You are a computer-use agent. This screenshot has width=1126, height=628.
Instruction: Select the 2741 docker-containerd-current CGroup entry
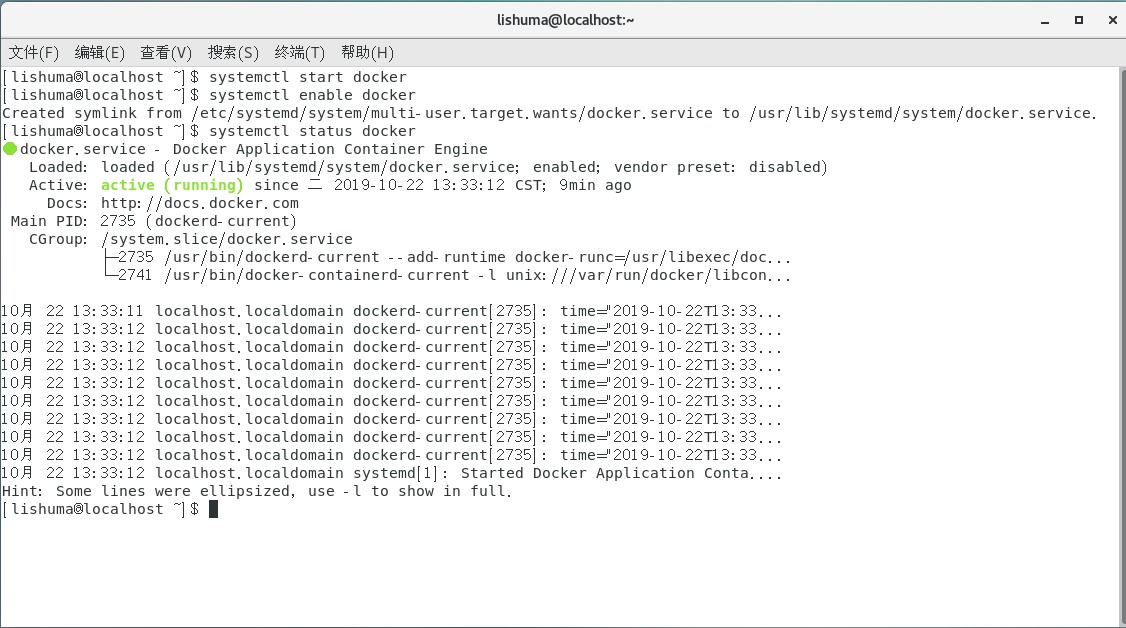[x=450, y=275]
